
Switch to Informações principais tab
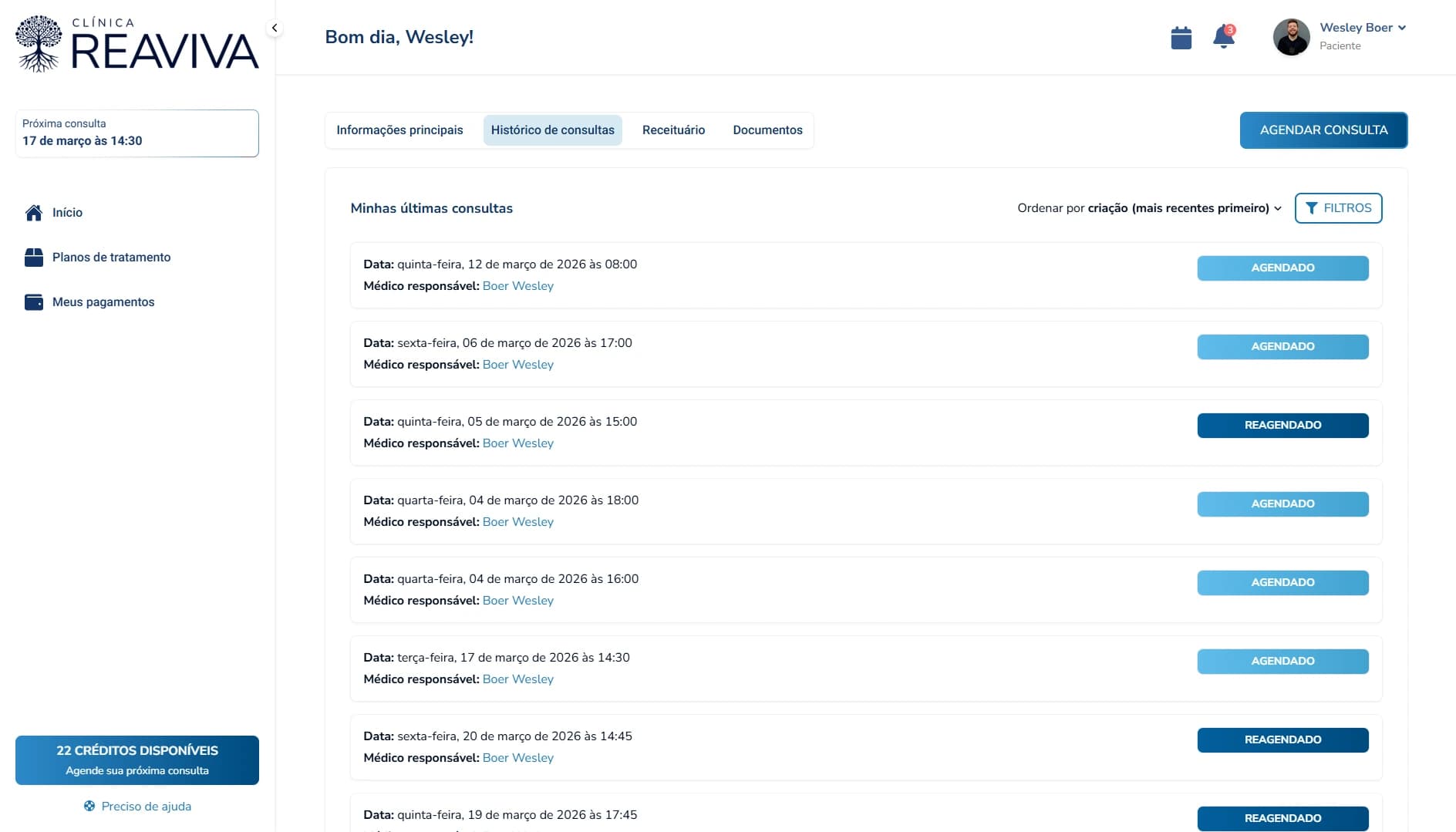click(399, 130)
